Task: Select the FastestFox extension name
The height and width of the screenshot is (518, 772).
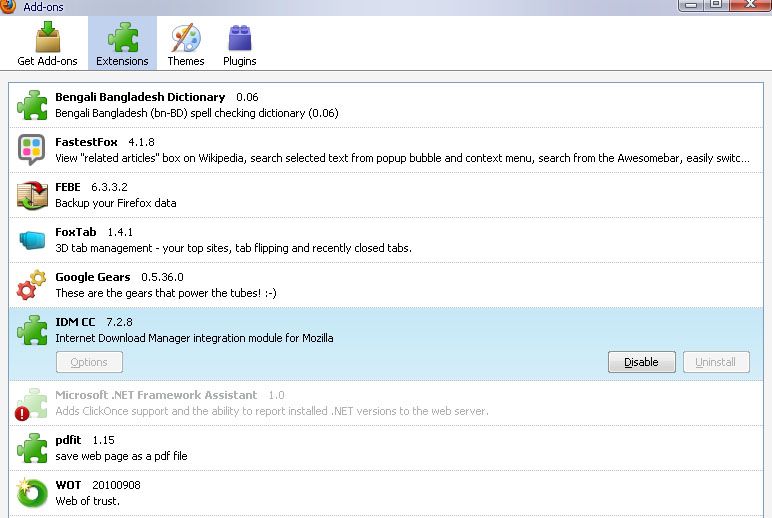Action: pyautogui.click(x=86, y=142)
